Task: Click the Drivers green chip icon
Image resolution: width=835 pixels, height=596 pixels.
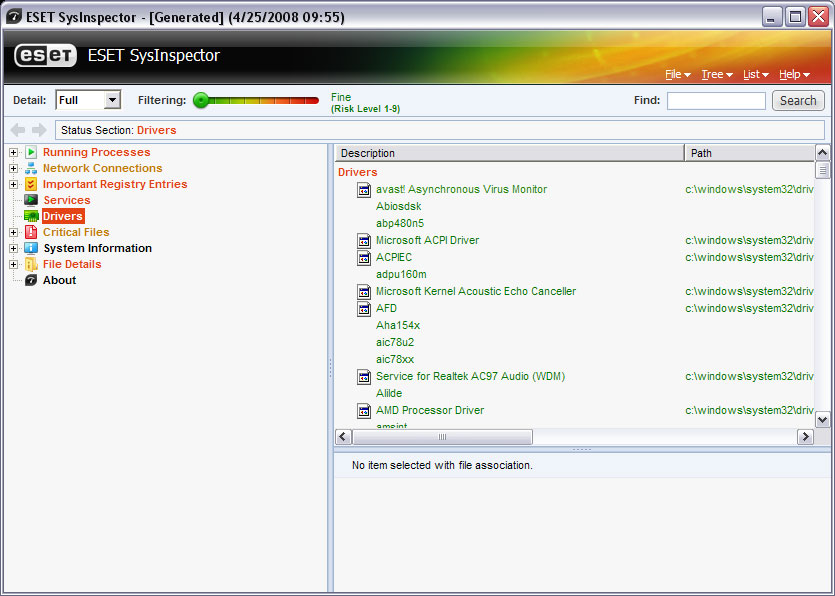Action: 31,216
